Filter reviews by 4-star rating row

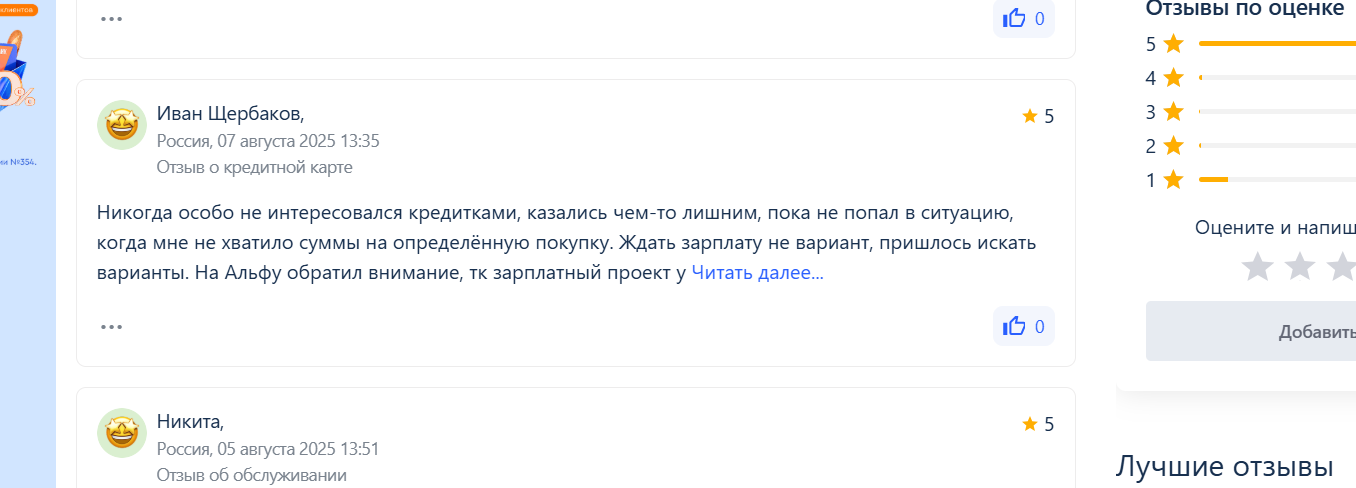pyautogui.click(x=1250, y=78)
